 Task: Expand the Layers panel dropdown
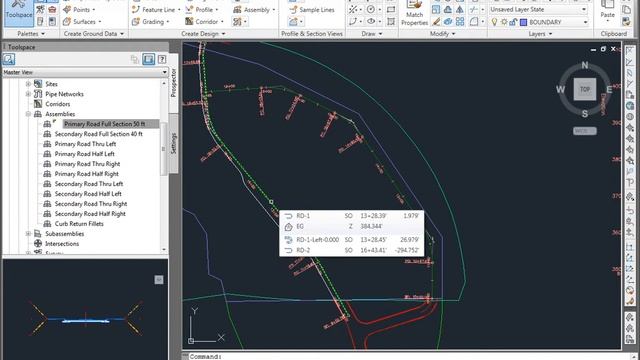click(x=540, y=34)
